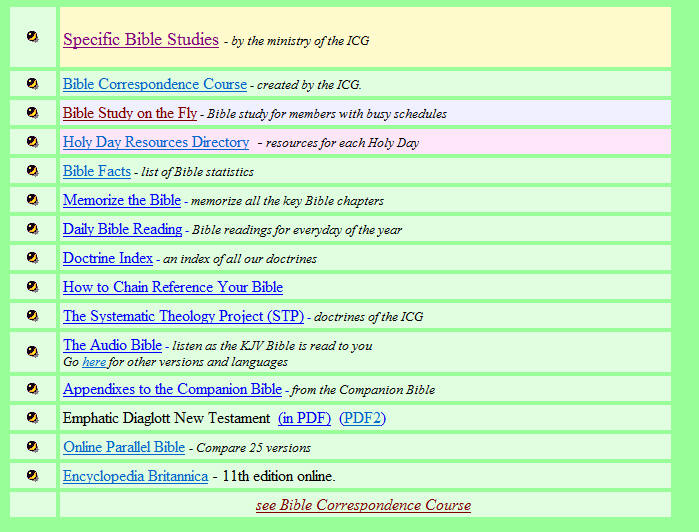Select text 'Emphatic Diaglott New Testament'

pyautogui.click(x=166, y=418)
